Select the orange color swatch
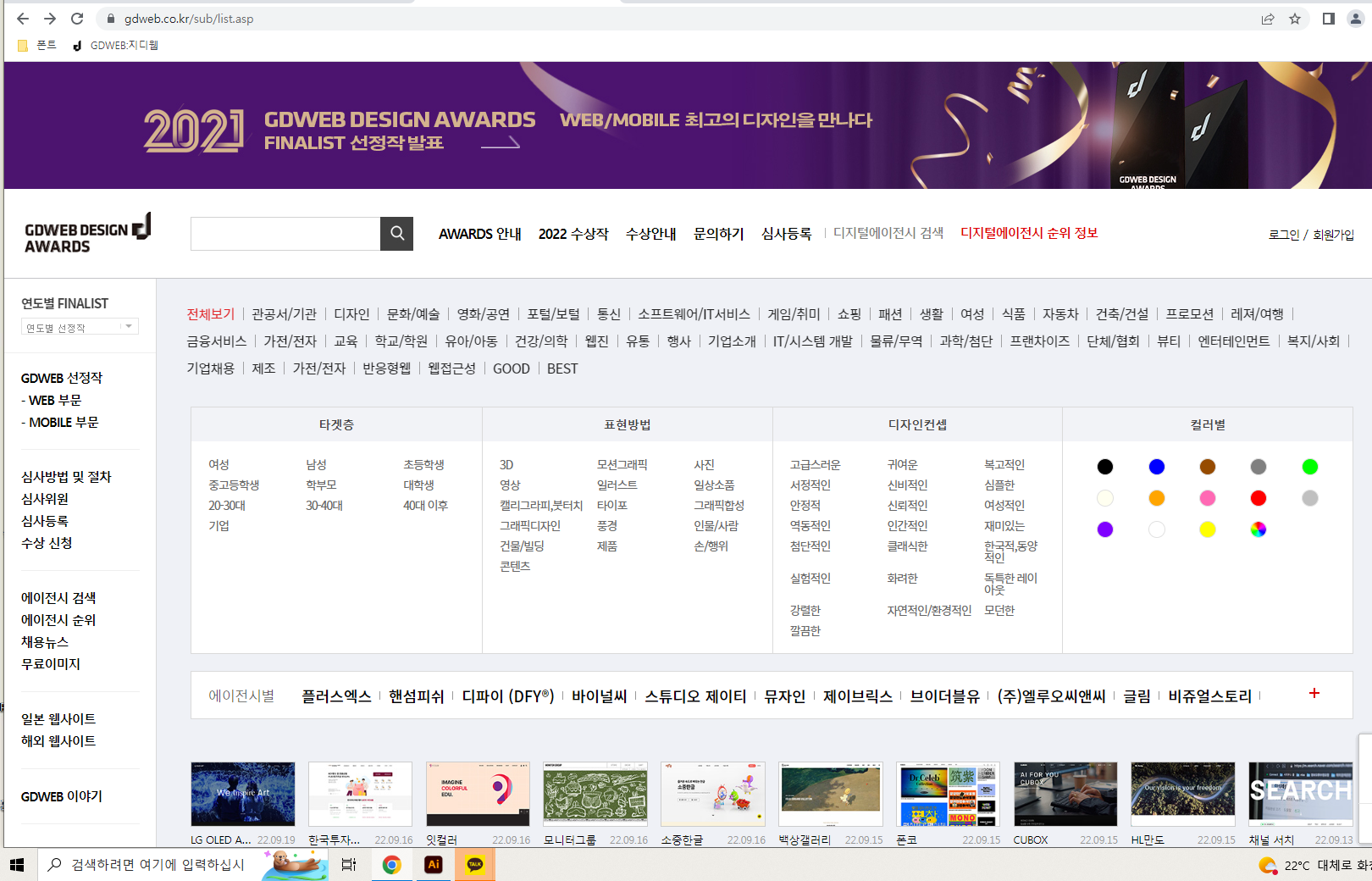Image resolution: width=1372 pixels, height=881 pixels. click(1157, 498)
